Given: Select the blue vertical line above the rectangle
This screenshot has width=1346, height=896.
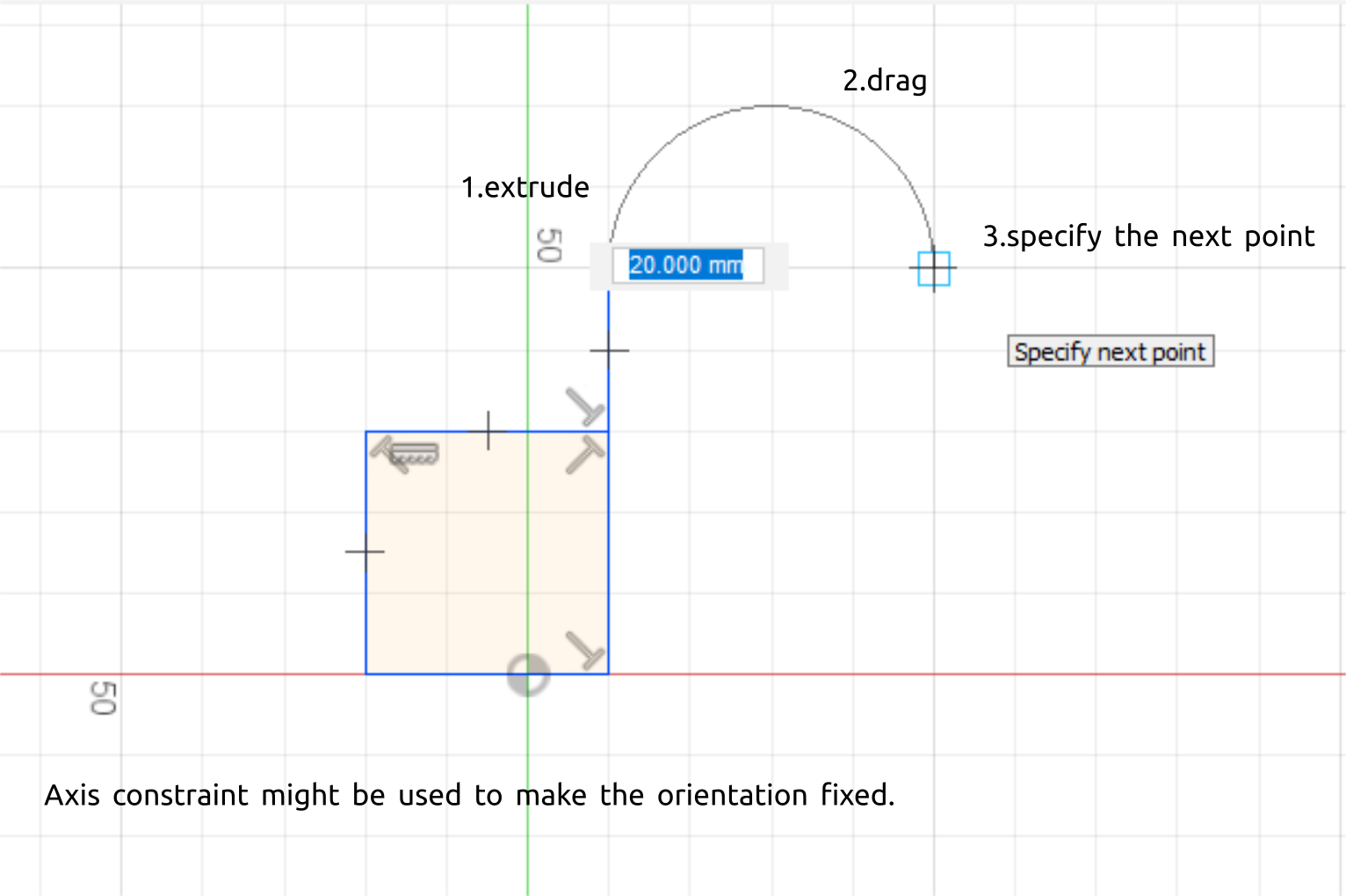Looking at the screenshot, I should (609, 360).
